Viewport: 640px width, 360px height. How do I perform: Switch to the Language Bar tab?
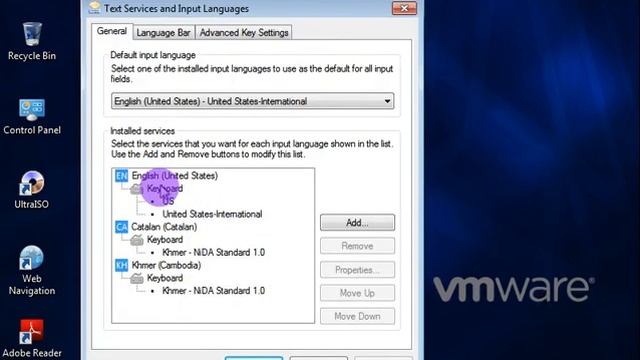pos(163,33)
